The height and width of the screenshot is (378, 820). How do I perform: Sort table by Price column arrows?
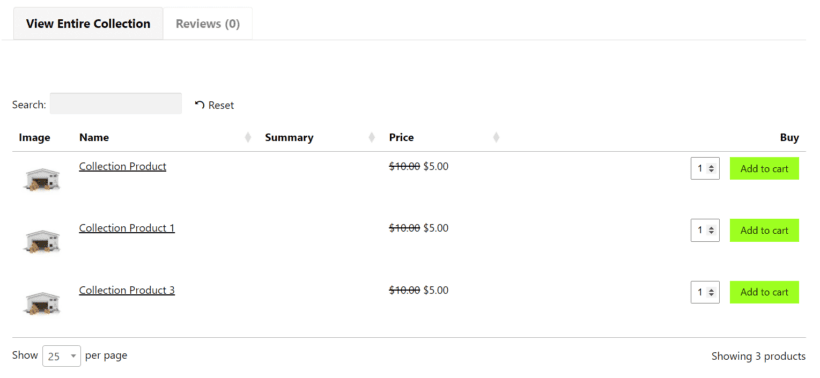pyautogui.click(x=496, y=138)
